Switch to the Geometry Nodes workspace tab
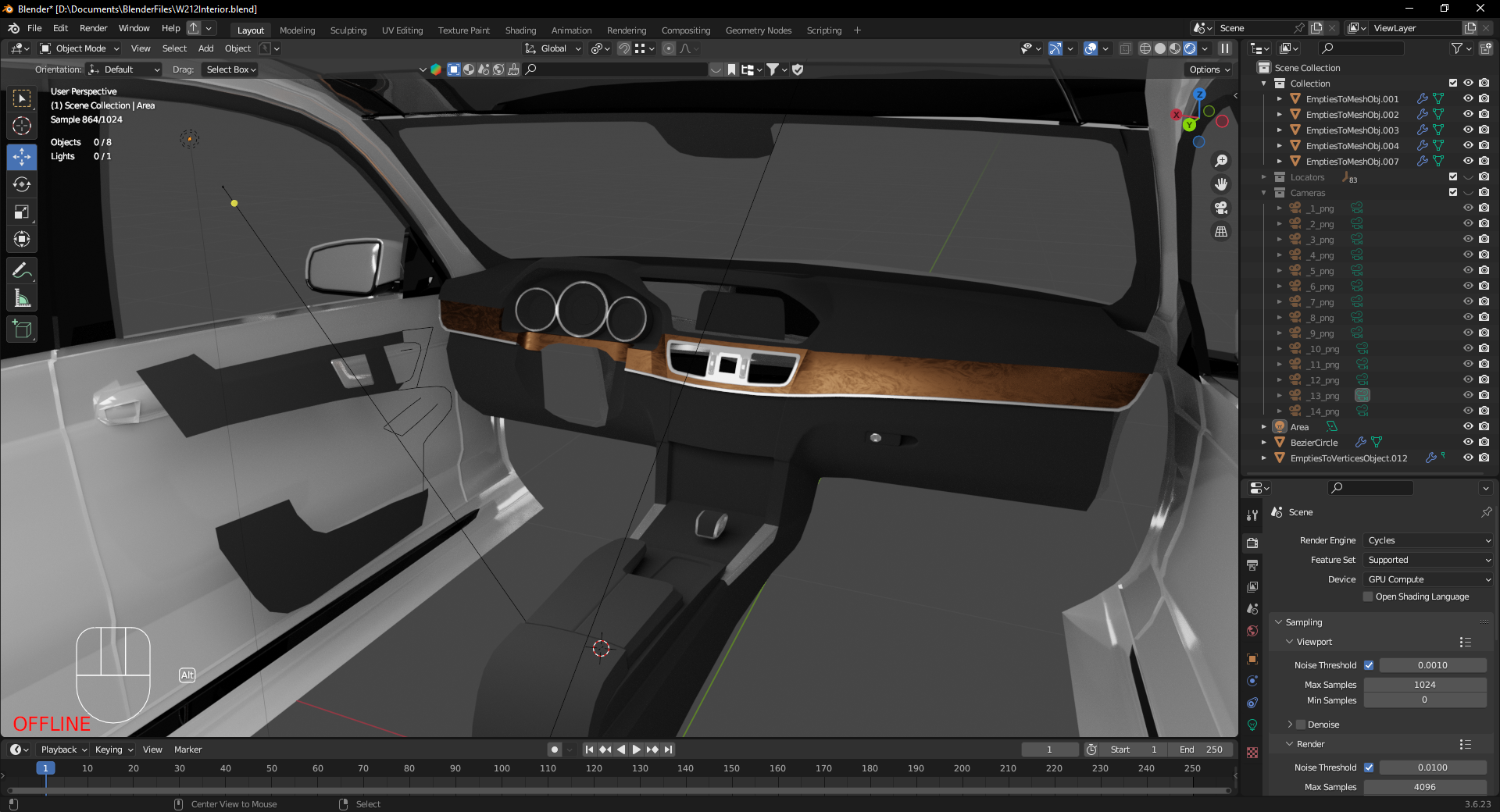 pyautogui.click(x=759, y=30)
